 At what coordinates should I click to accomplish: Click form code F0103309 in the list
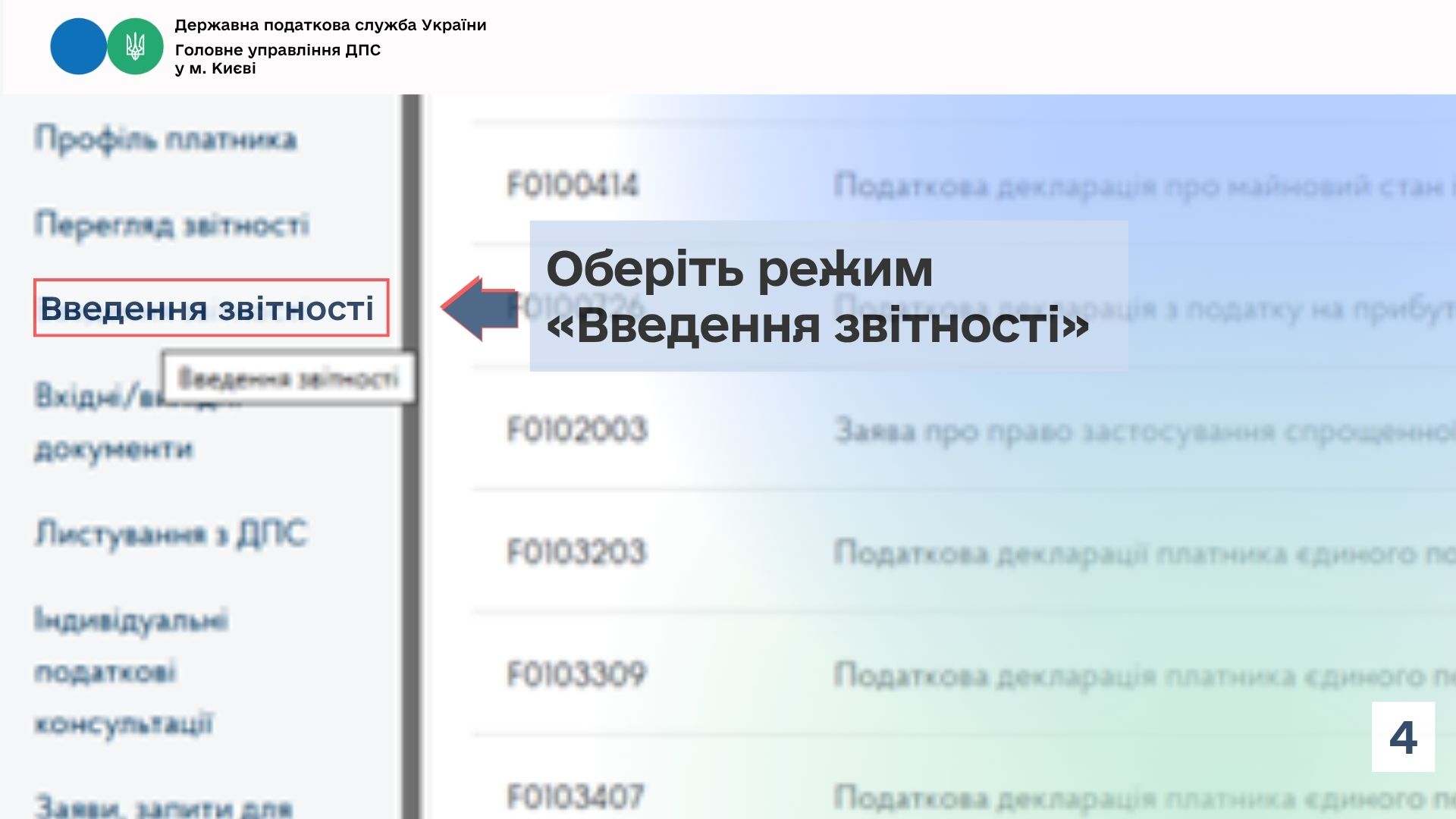pyautogui.click(x=576, y=672)
